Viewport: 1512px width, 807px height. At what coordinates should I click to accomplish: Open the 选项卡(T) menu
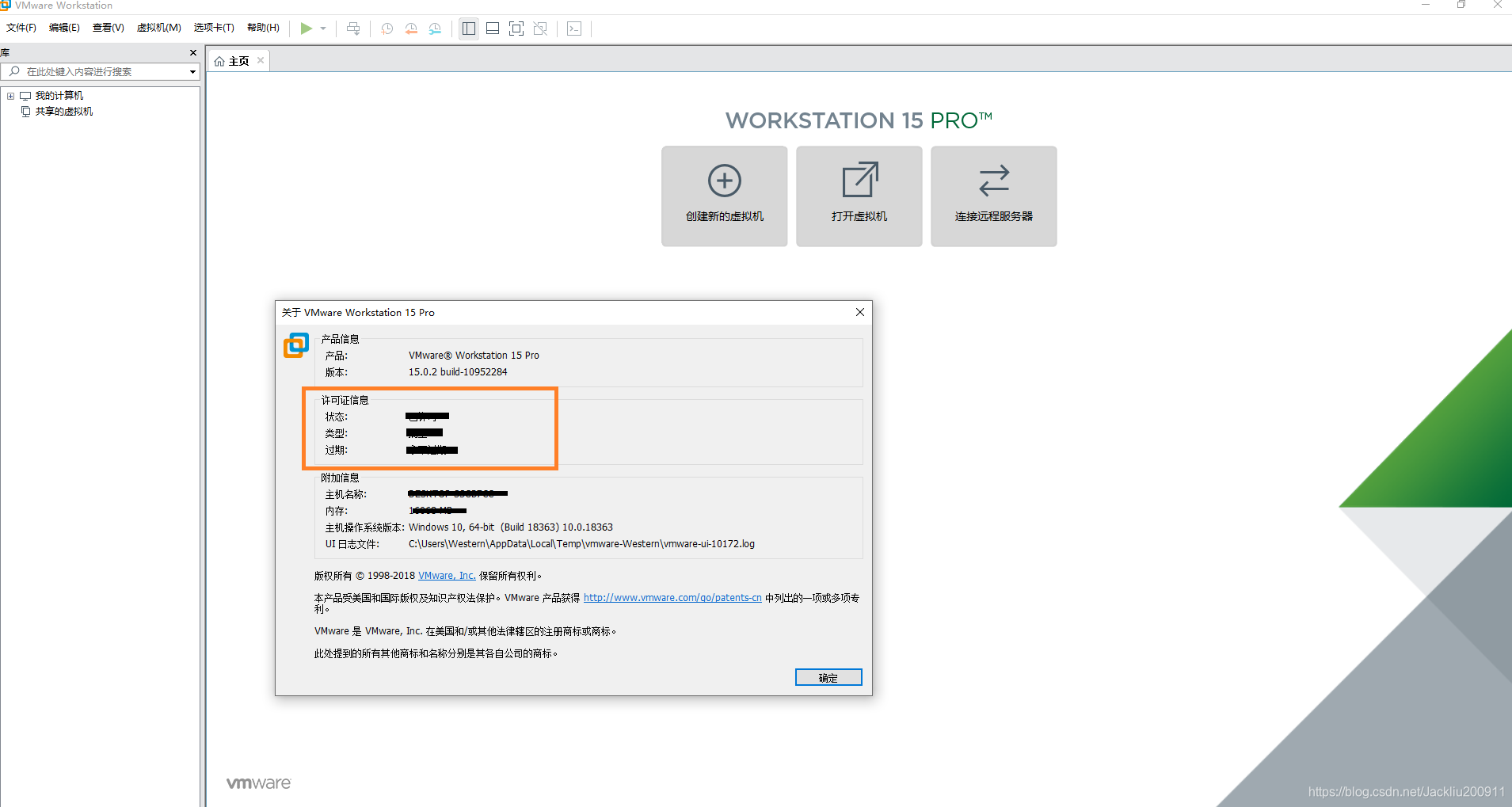click(214, 28)
